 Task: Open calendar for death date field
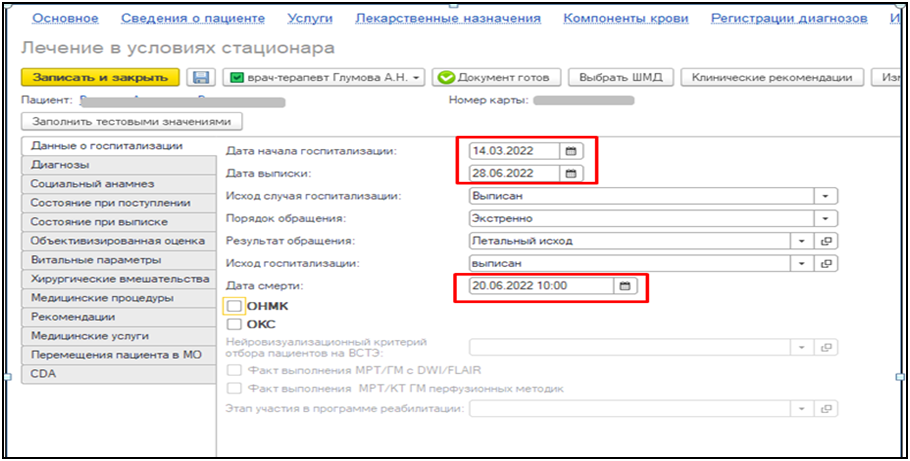[x=625, y=285]
